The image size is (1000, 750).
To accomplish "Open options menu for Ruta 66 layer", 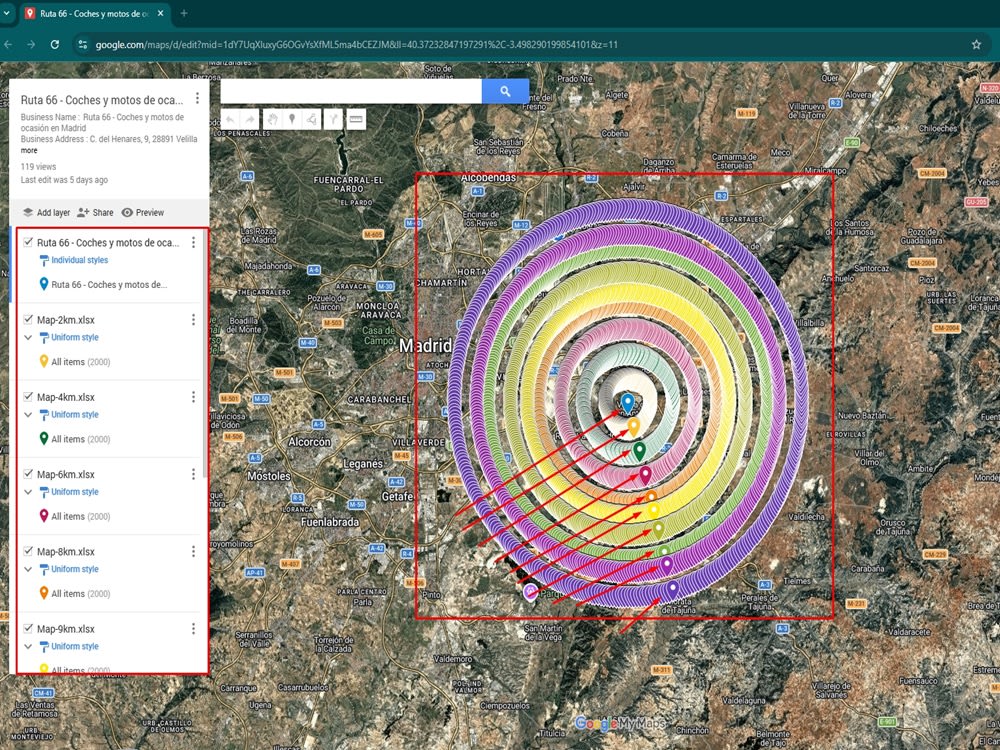I will tap(193, 242).
